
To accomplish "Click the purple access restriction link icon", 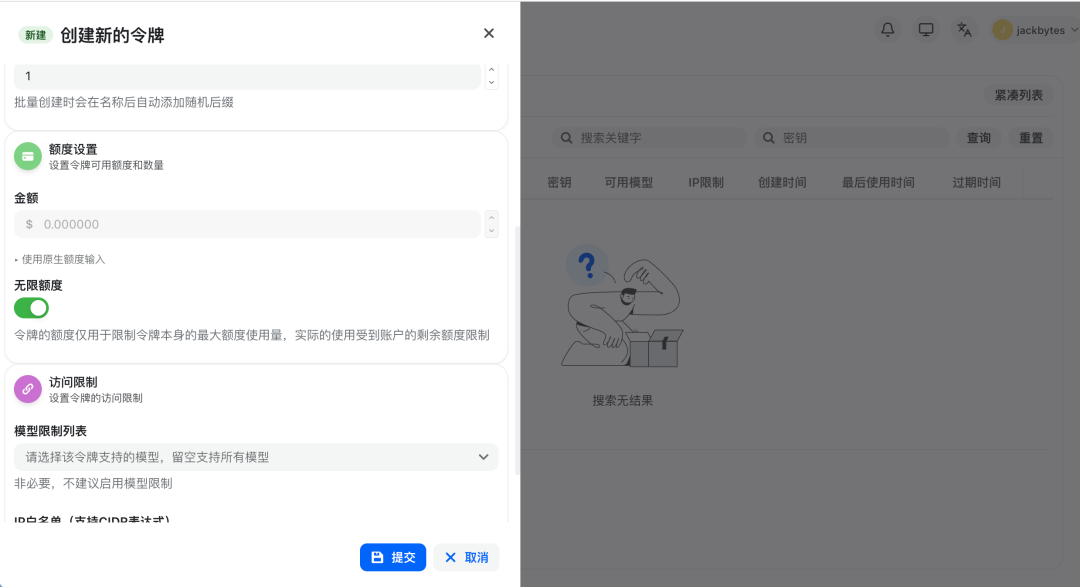I will point(28,389).
